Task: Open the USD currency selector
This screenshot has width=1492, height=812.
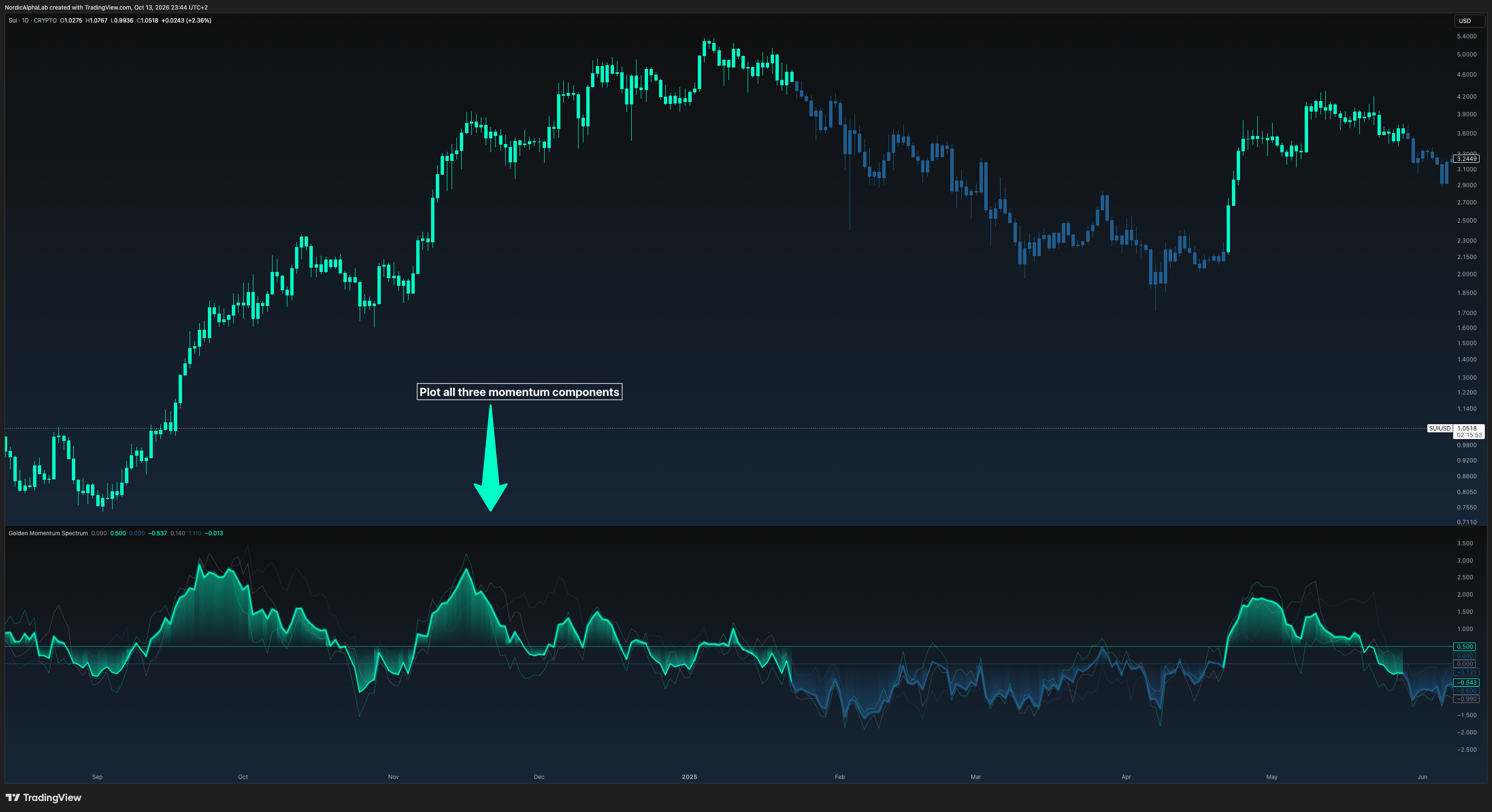Action: [1469, 21]
